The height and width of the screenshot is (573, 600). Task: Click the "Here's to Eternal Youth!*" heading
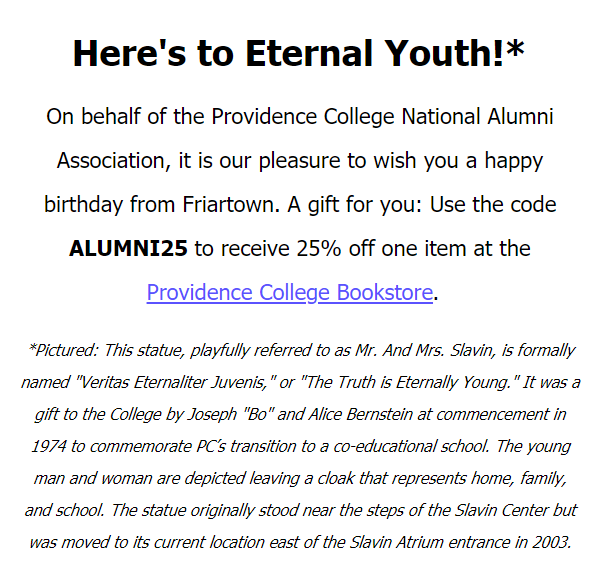298,53
